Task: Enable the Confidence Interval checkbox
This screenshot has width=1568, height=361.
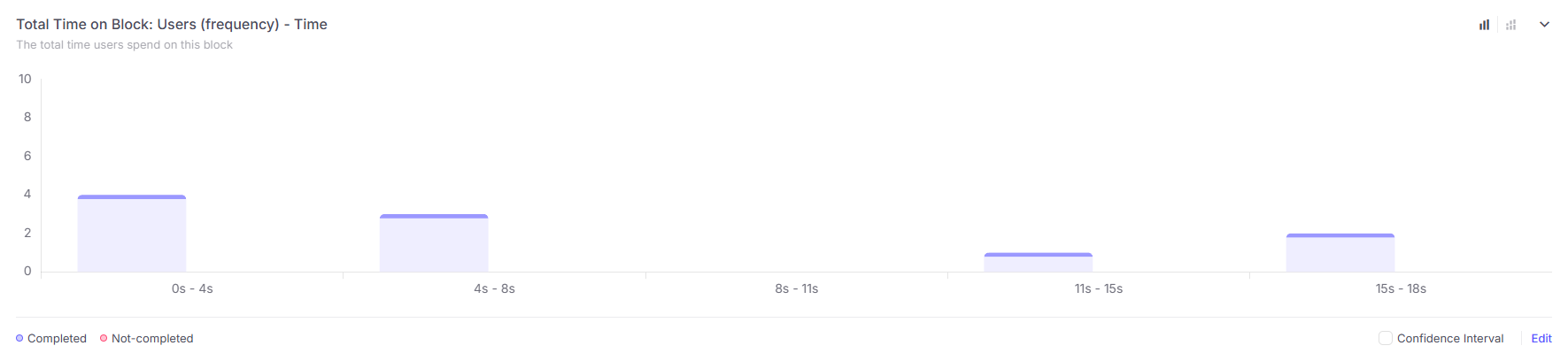Action: pos(1386,338)
